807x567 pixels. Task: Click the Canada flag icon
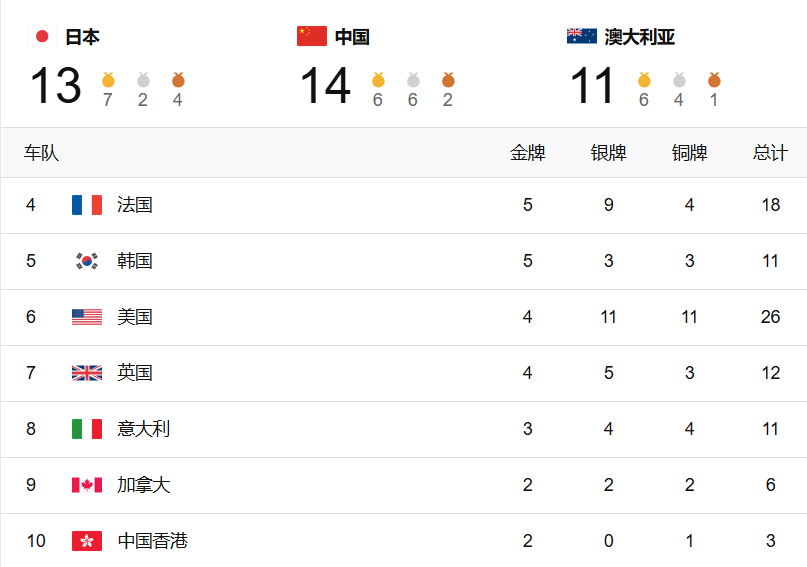pos(86,485)
